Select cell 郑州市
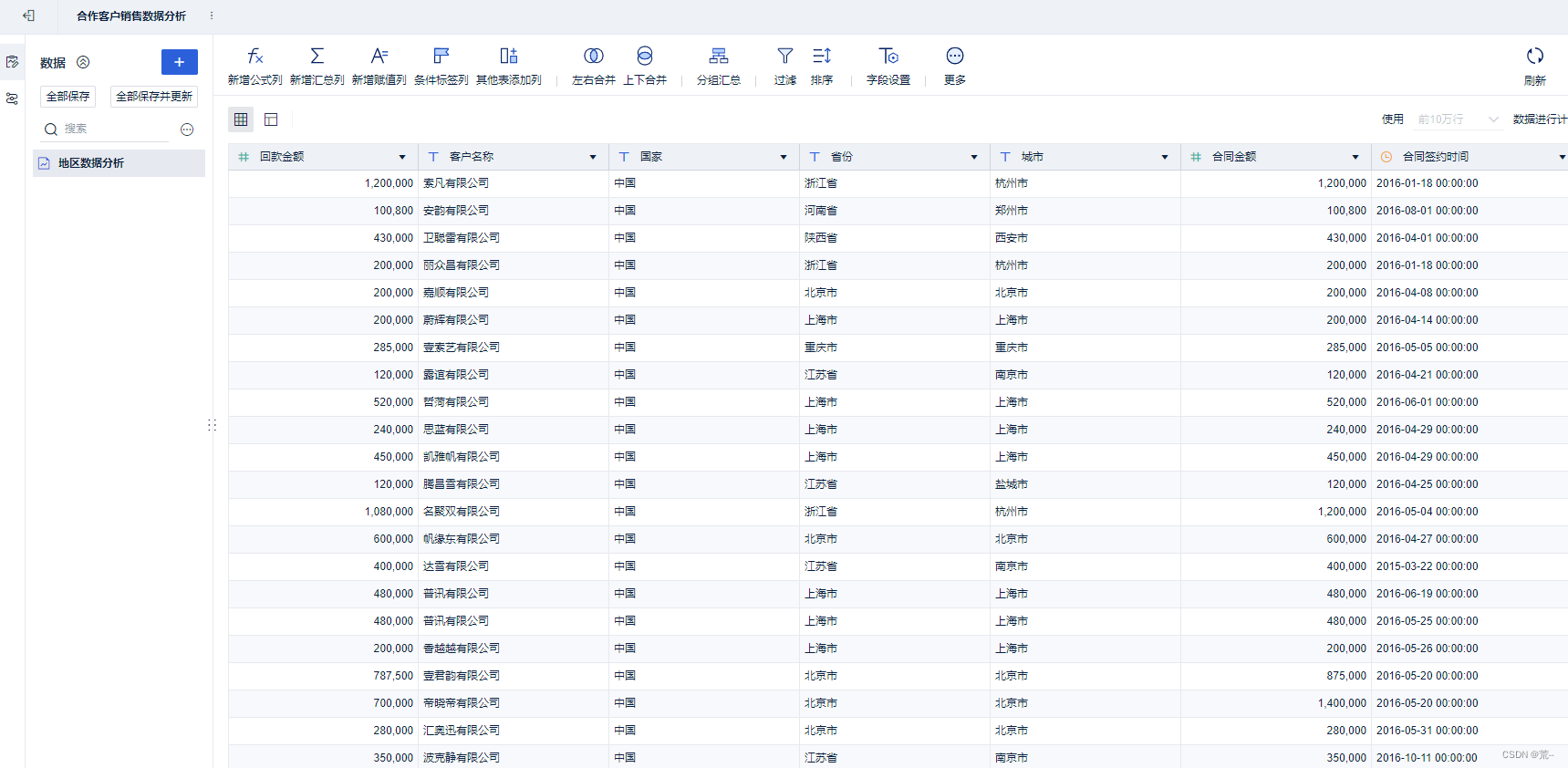The width and height of the screenshot is (1568, 768). pos(1085,211)
